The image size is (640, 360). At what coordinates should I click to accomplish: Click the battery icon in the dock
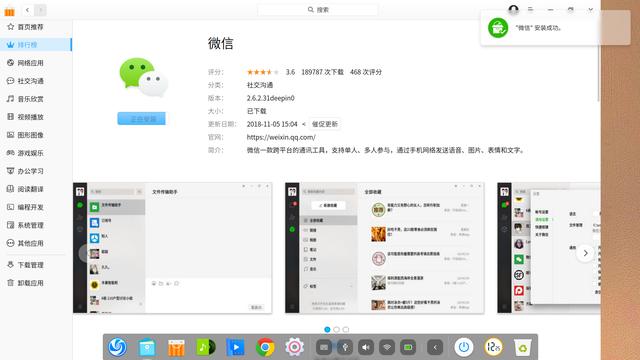[x=408, y=347]
